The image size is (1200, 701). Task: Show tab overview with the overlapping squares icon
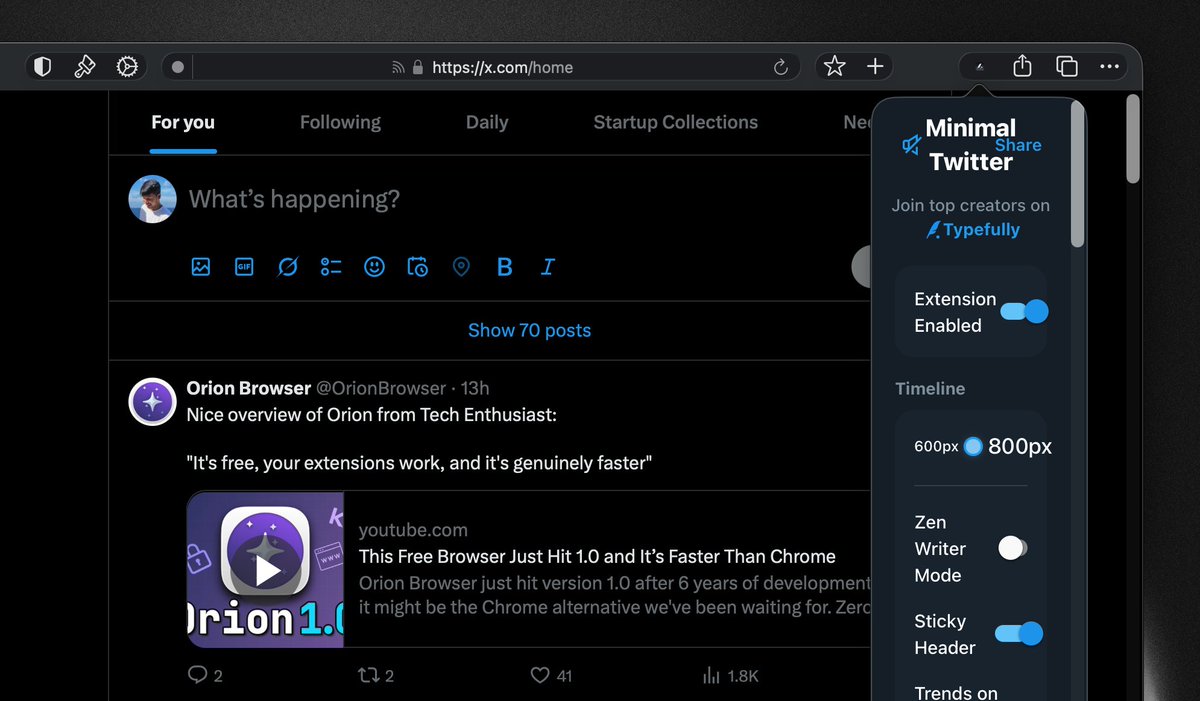pos(1067,67)
